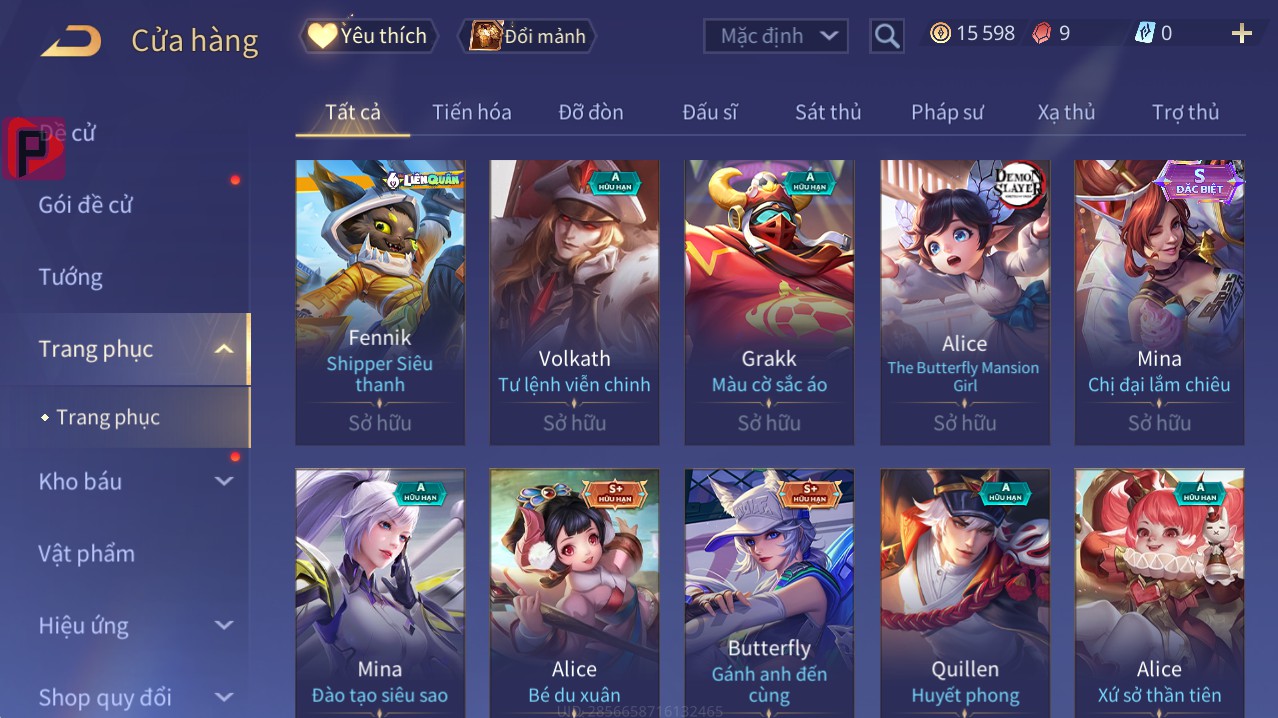Open Yêu thích heart favorites
This screenshot has width=1278, height=718.
coord(368,36)
